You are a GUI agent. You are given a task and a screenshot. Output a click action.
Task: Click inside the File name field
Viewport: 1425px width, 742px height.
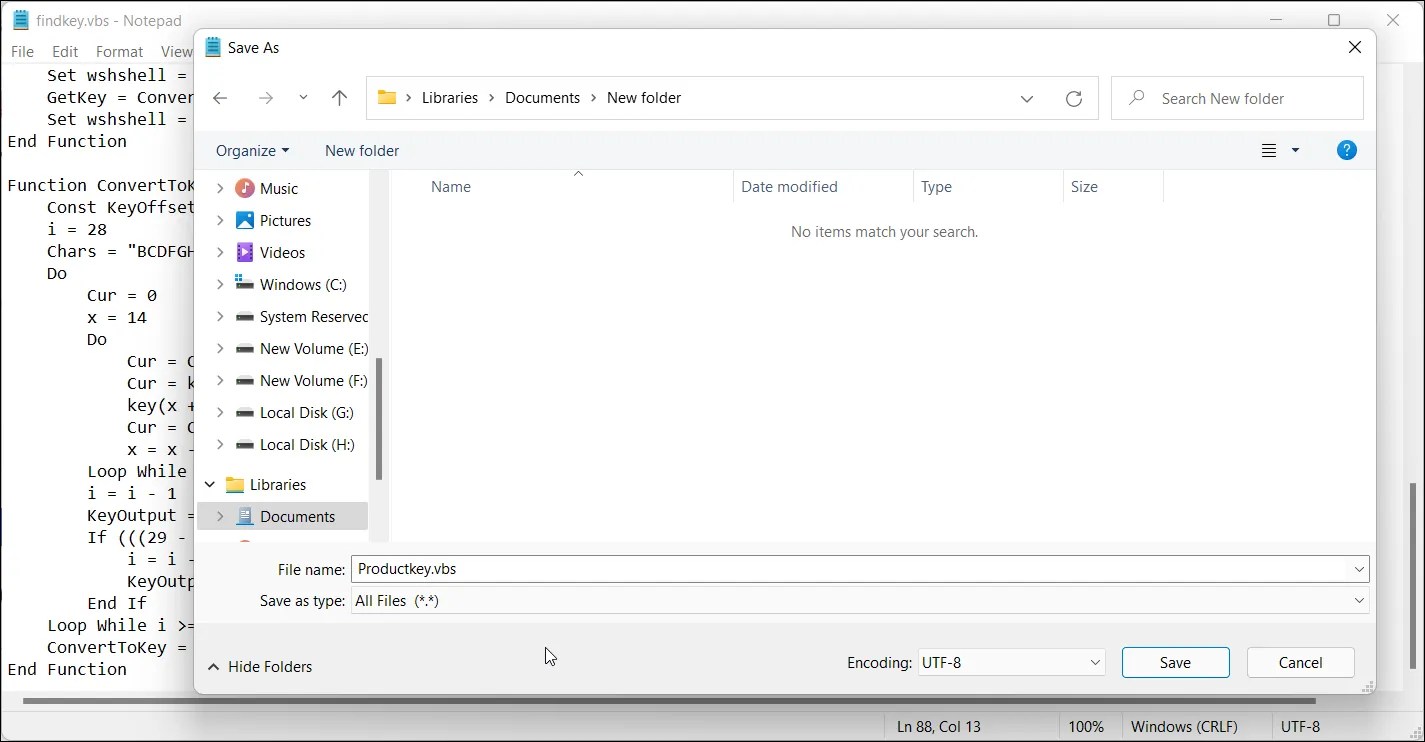700,568
